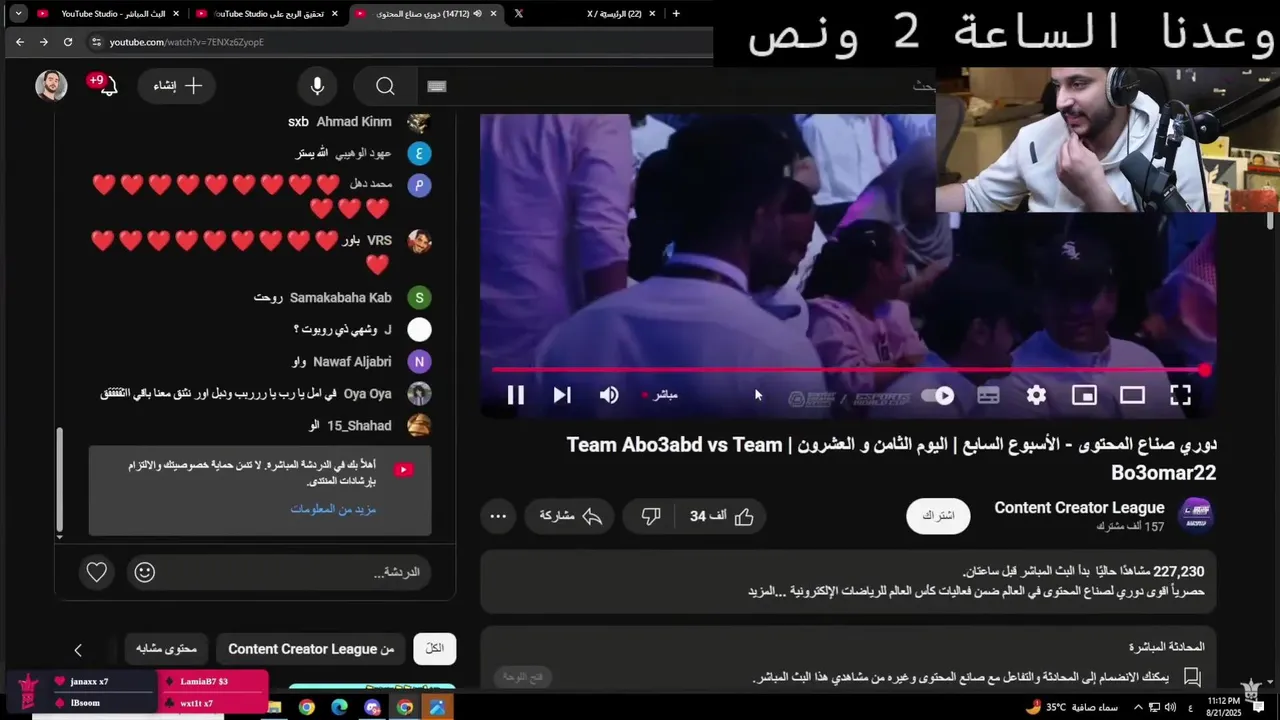Open the emoji picker in chat
The height and width of the screenshot is (720, 1280).
coord(145,572)
